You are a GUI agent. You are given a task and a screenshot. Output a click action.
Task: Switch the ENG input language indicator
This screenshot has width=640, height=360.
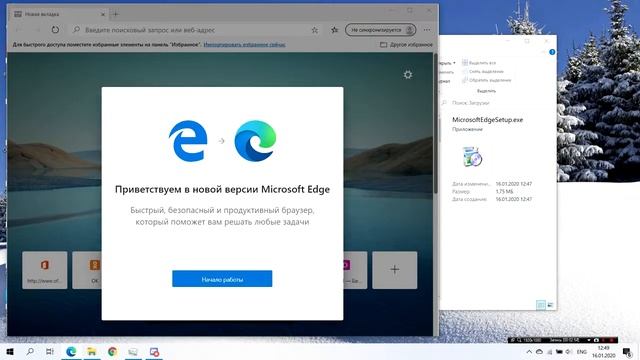[x=582, y=351]
